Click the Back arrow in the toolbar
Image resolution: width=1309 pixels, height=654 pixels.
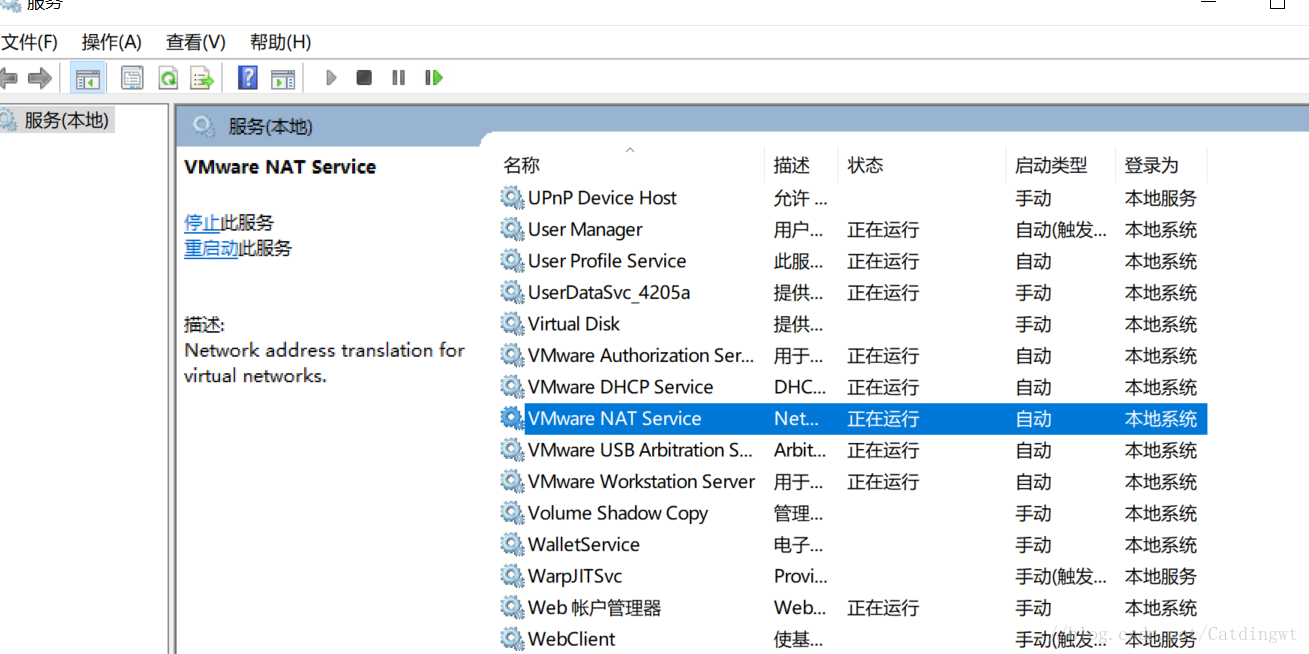coord(9,78)
